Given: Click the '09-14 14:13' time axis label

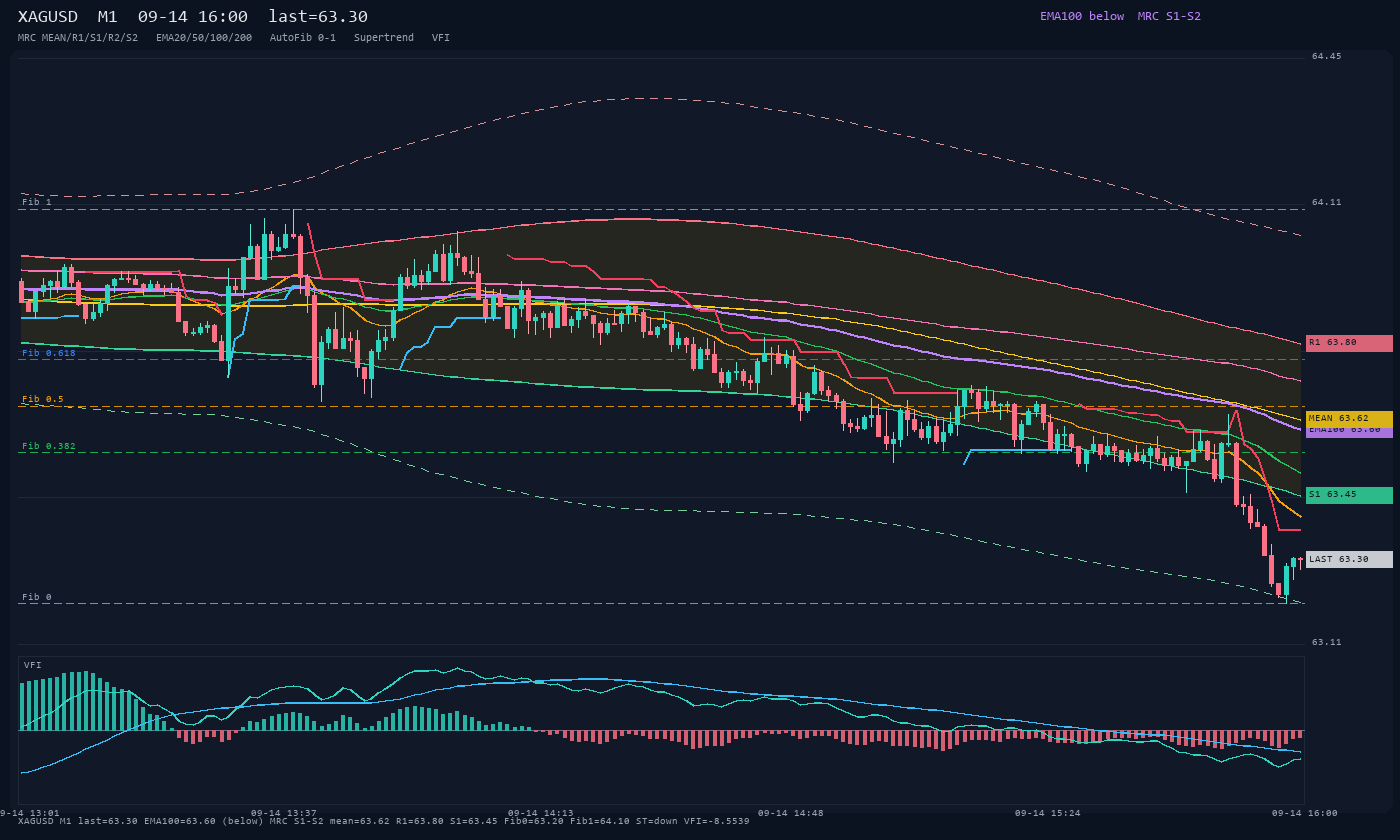Looking at the screenshot, I should (x=541, y=813).
